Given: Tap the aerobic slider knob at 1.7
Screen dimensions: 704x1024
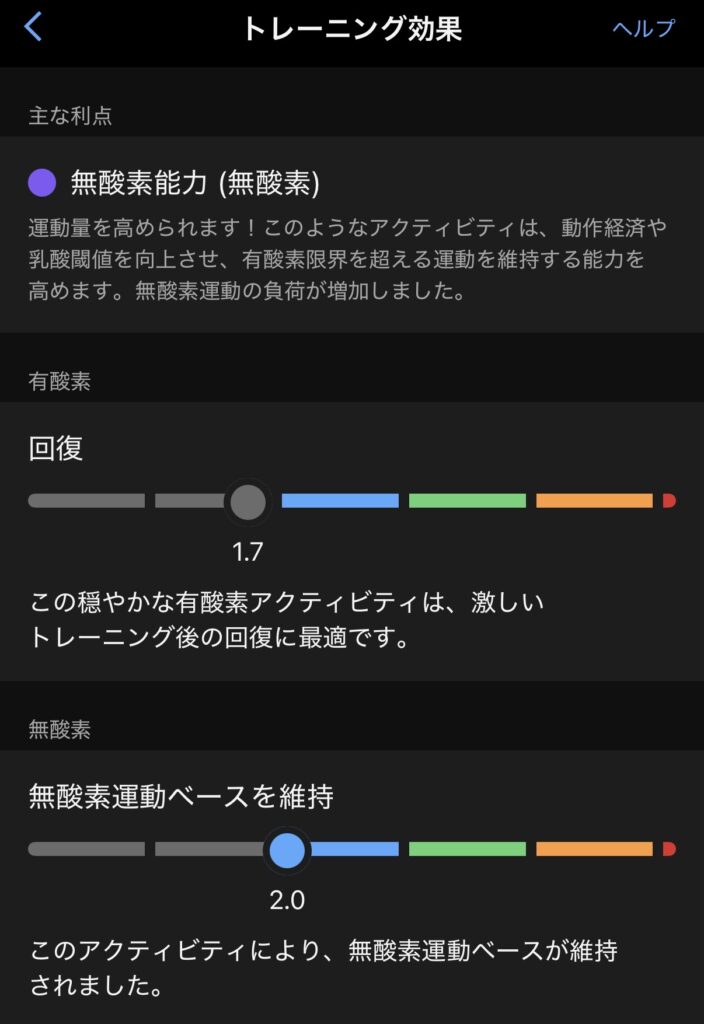Looking at the screenshot, I should point(247,501).
